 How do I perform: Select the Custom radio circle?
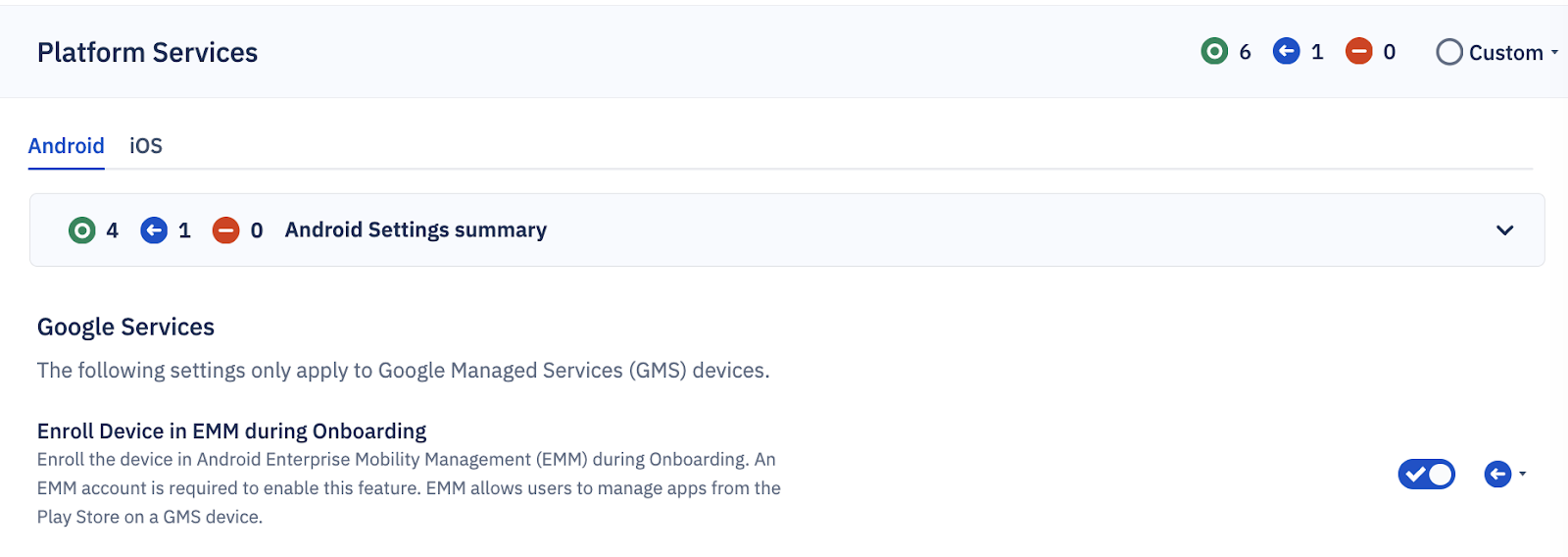point(1449,52)
